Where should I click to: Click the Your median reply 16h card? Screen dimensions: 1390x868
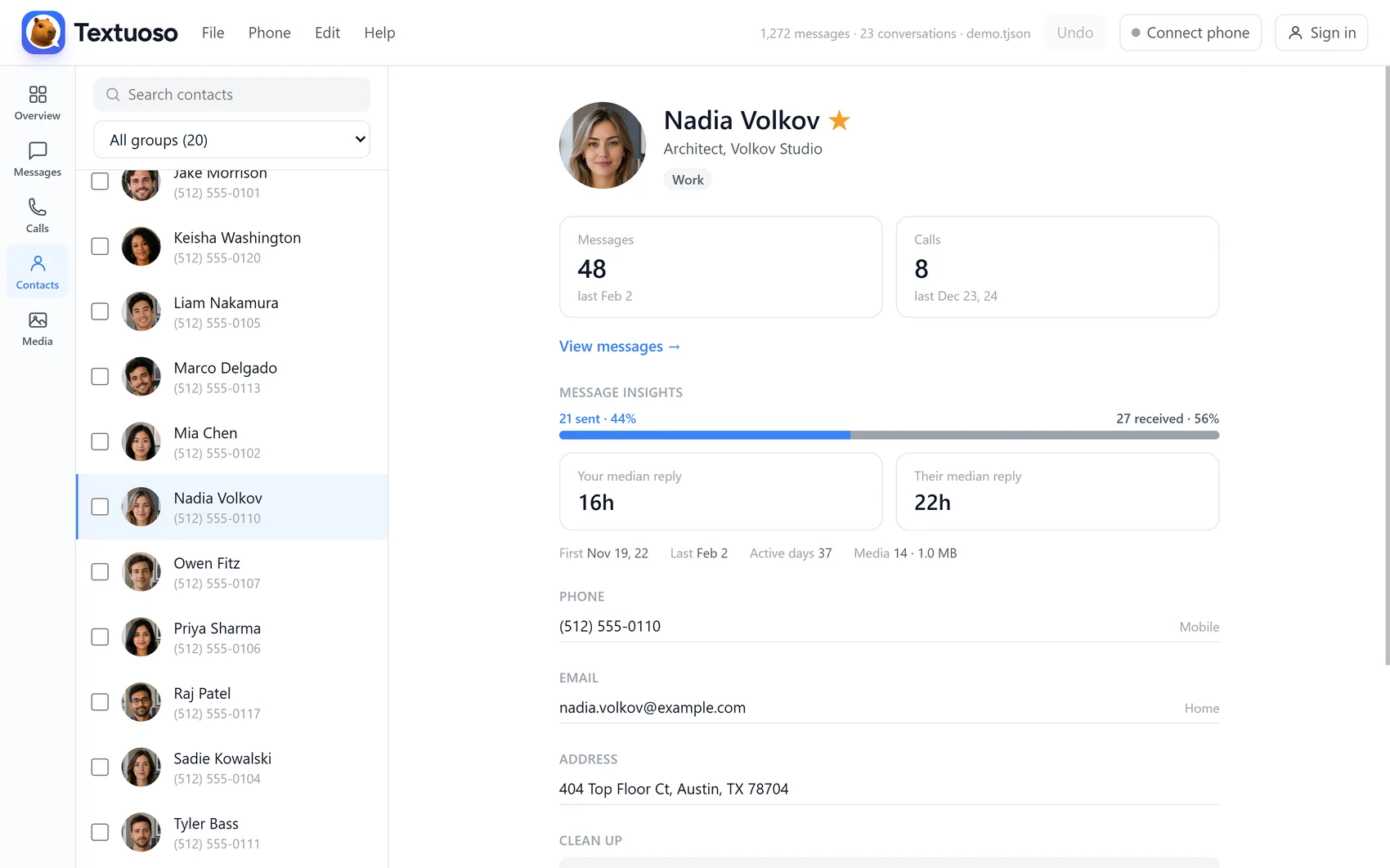click(720, 491)
